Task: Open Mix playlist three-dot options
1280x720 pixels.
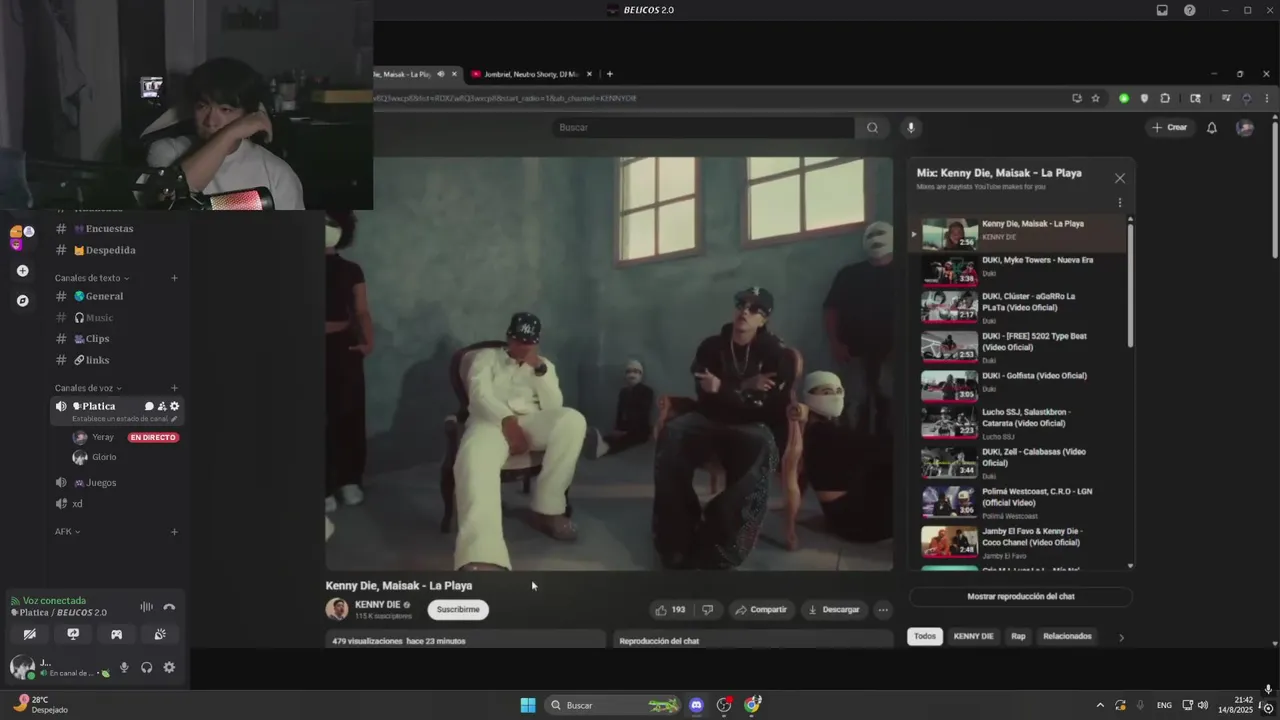Action: (1119, 202)
